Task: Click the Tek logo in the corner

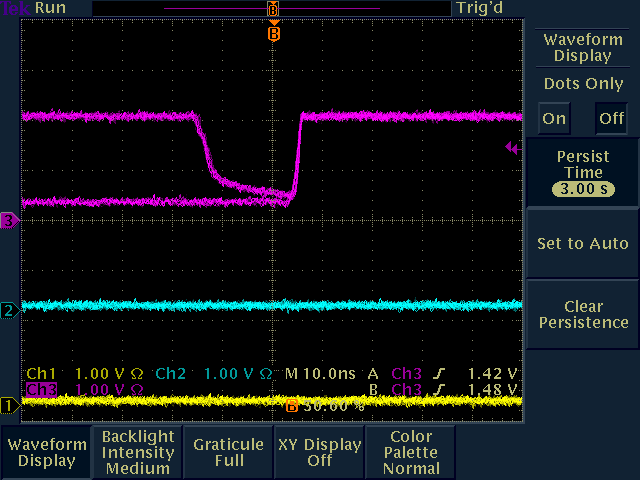Action: tap(14, 8)
